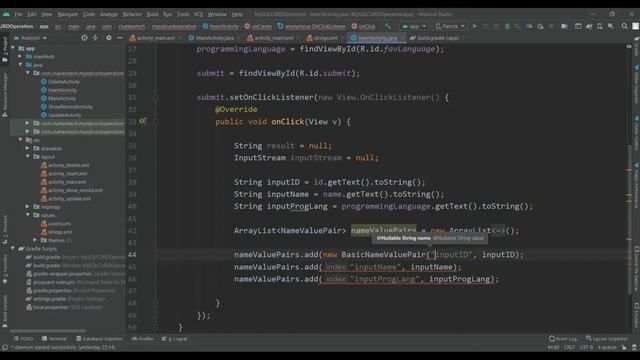The width and height of the screenshot is (640, 360).
Task: Open the VCS menu
Action: point(198,14)
